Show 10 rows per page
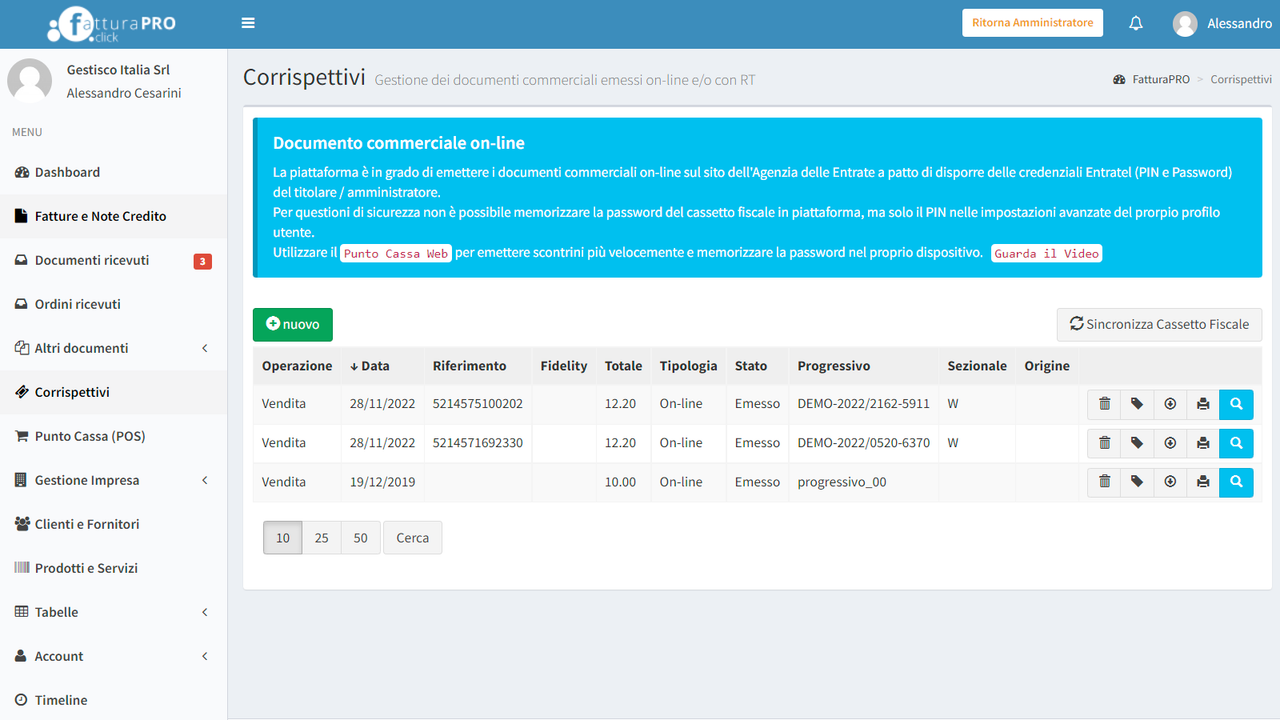Viewport: 1280px width, 720px height. click(x=283, y=538)
